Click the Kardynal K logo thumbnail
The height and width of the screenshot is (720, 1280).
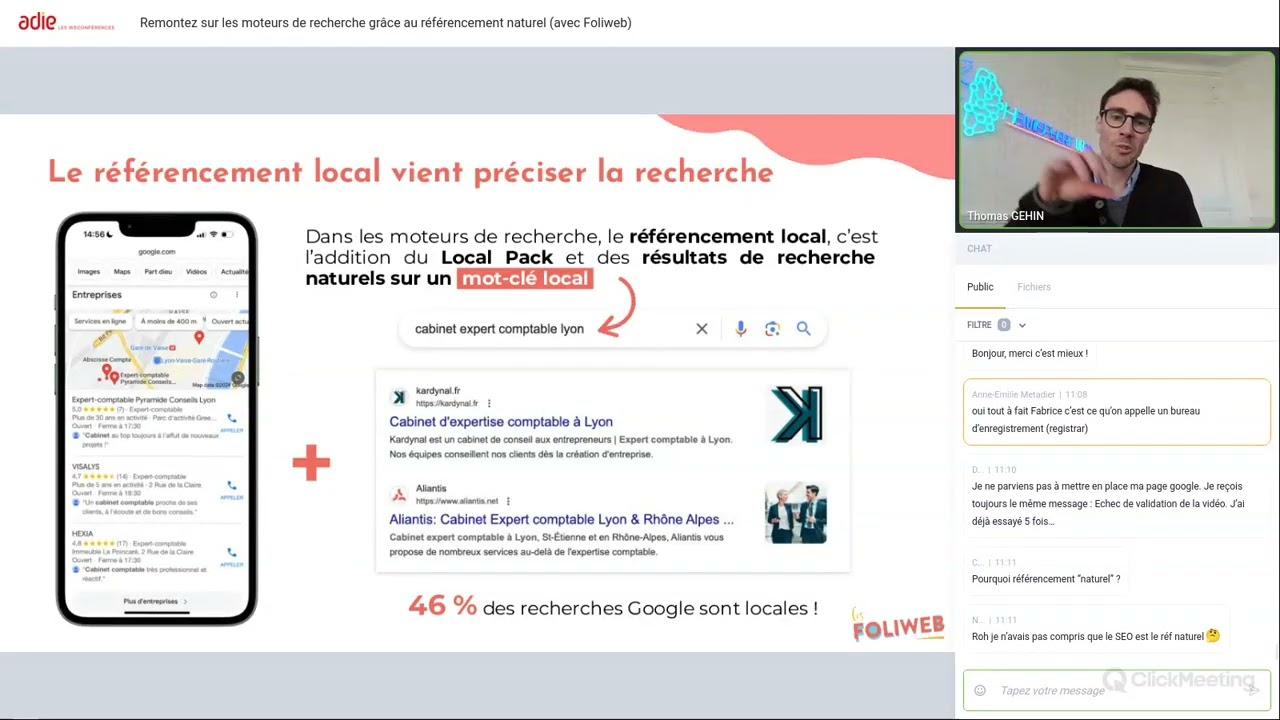(x=796, y=414)
